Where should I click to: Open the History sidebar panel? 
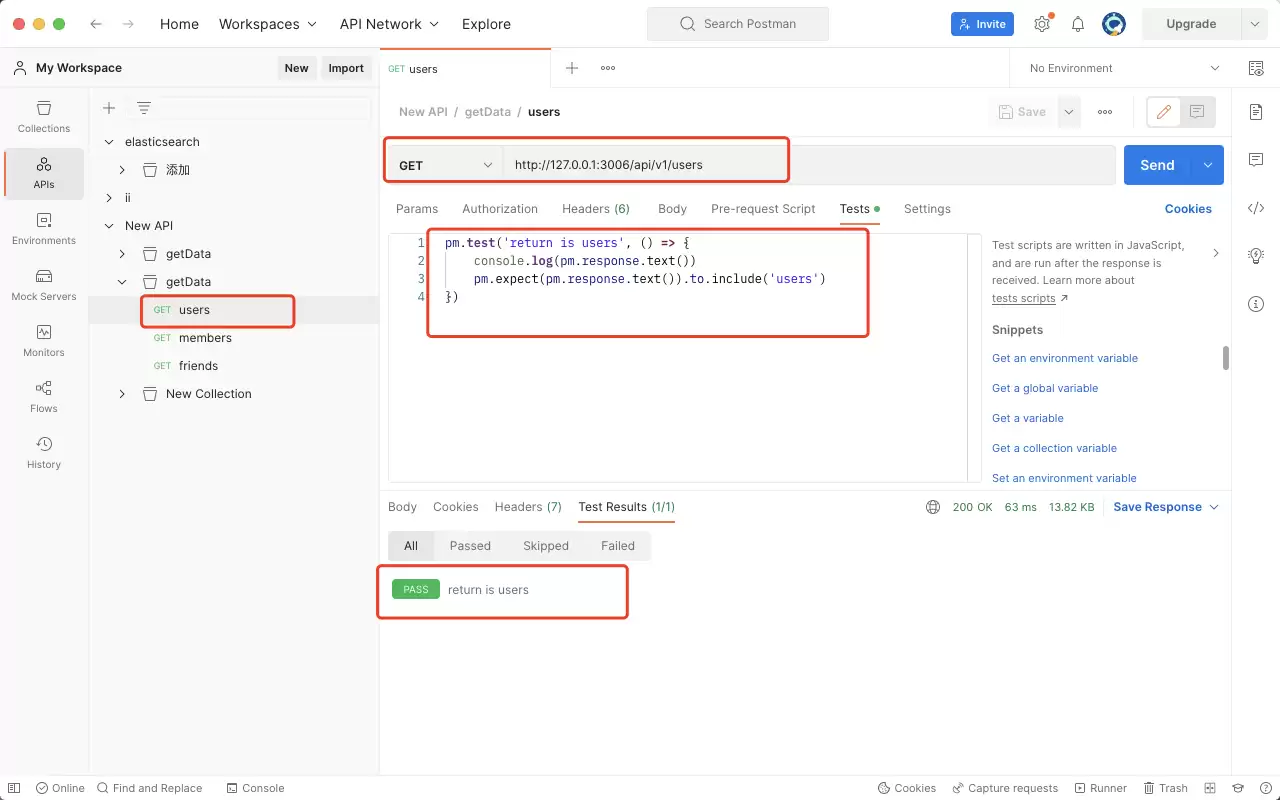44,453
